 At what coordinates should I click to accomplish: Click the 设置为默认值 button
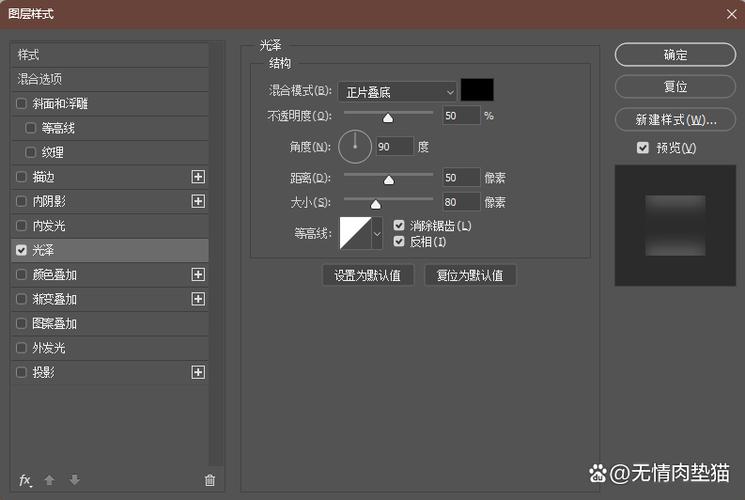click(368, 275)
